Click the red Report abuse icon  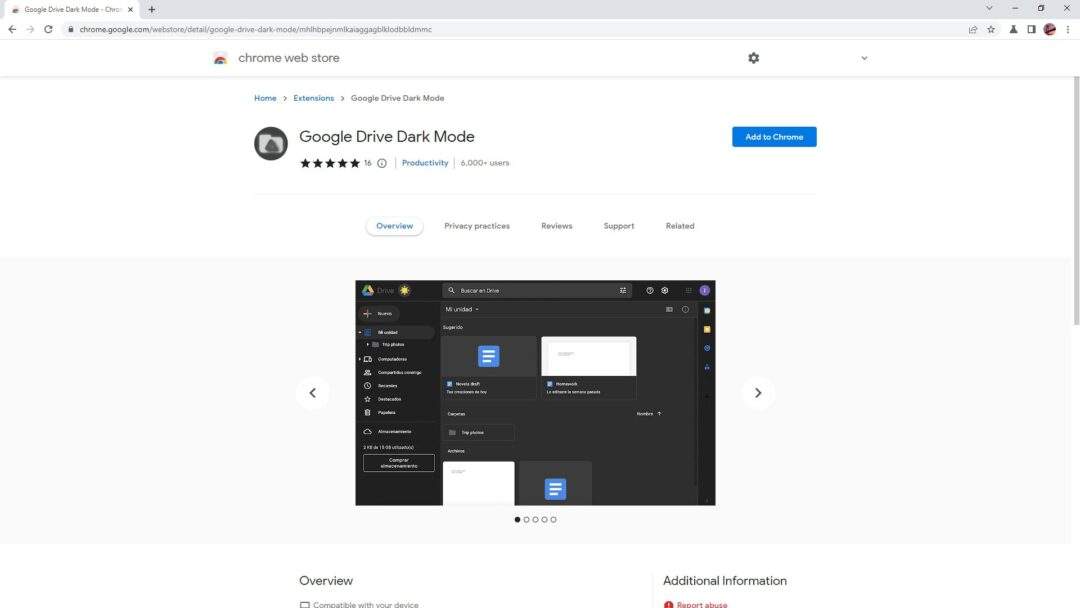668,605
